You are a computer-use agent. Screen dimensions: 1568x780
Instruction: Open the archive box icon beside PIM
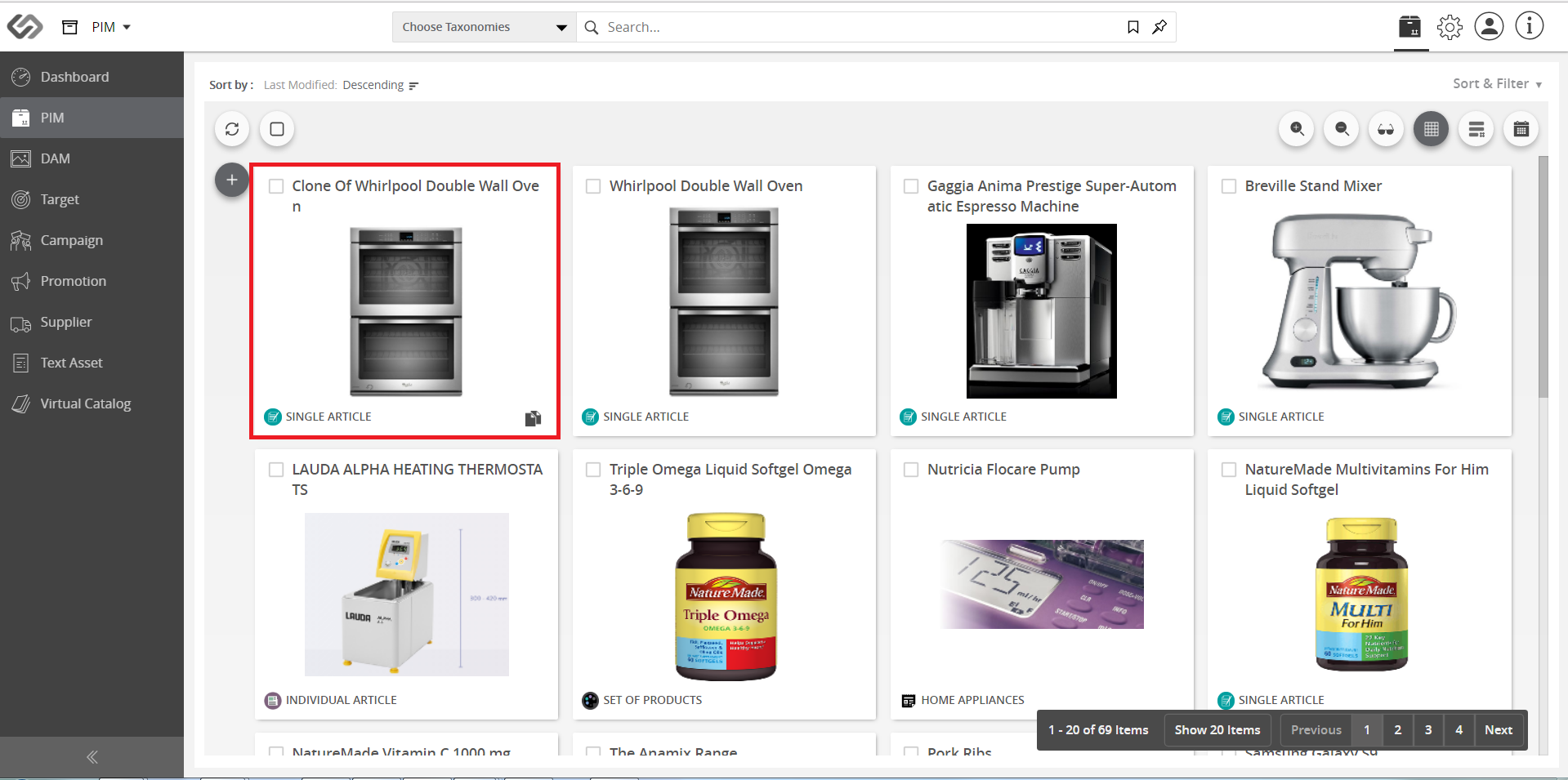(70, 27)
